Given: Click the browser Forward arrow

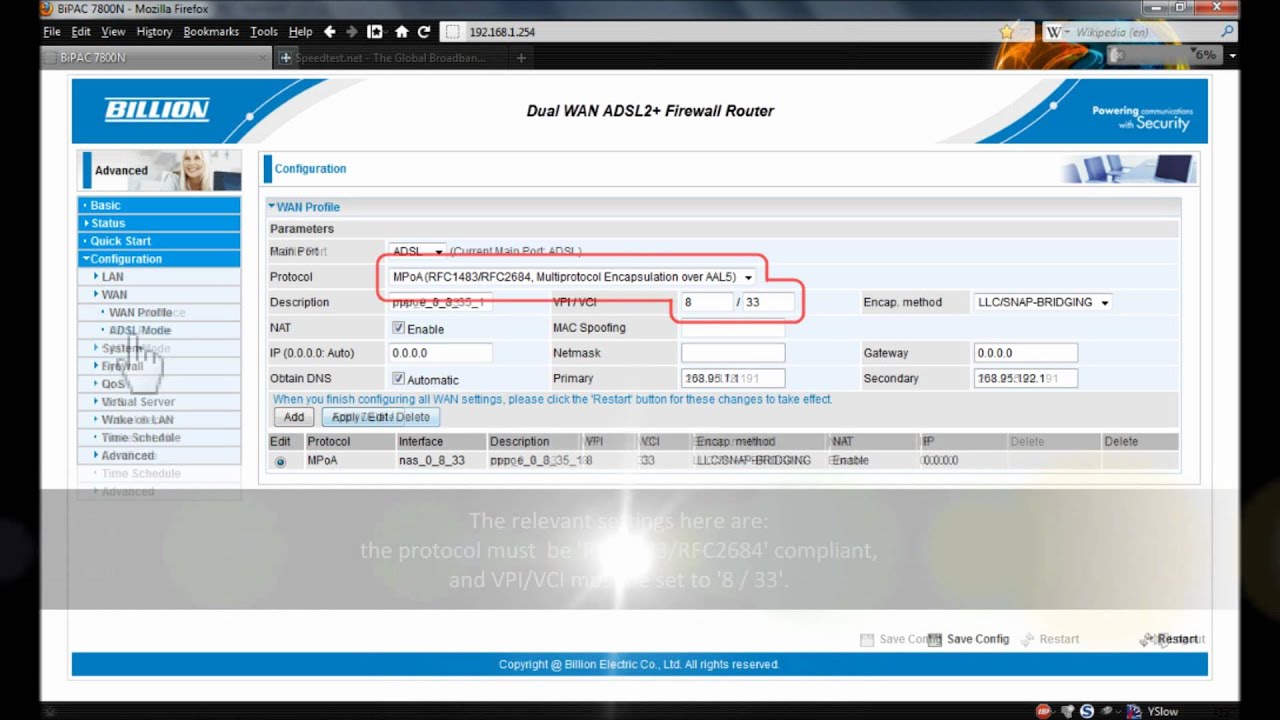Looking at the screenshot, I should click(x=351, y=32).
